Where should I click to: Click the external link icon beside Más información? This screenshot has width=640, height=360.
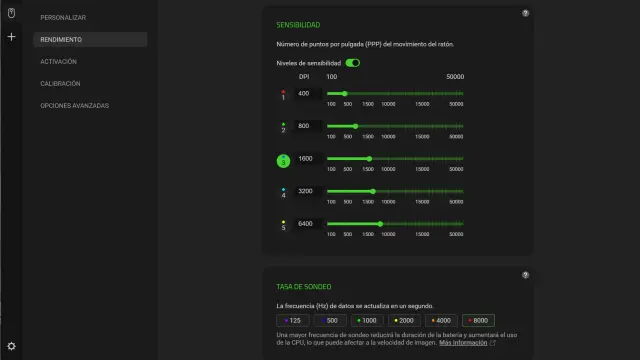pyautogui.click(x=493, y=343)
